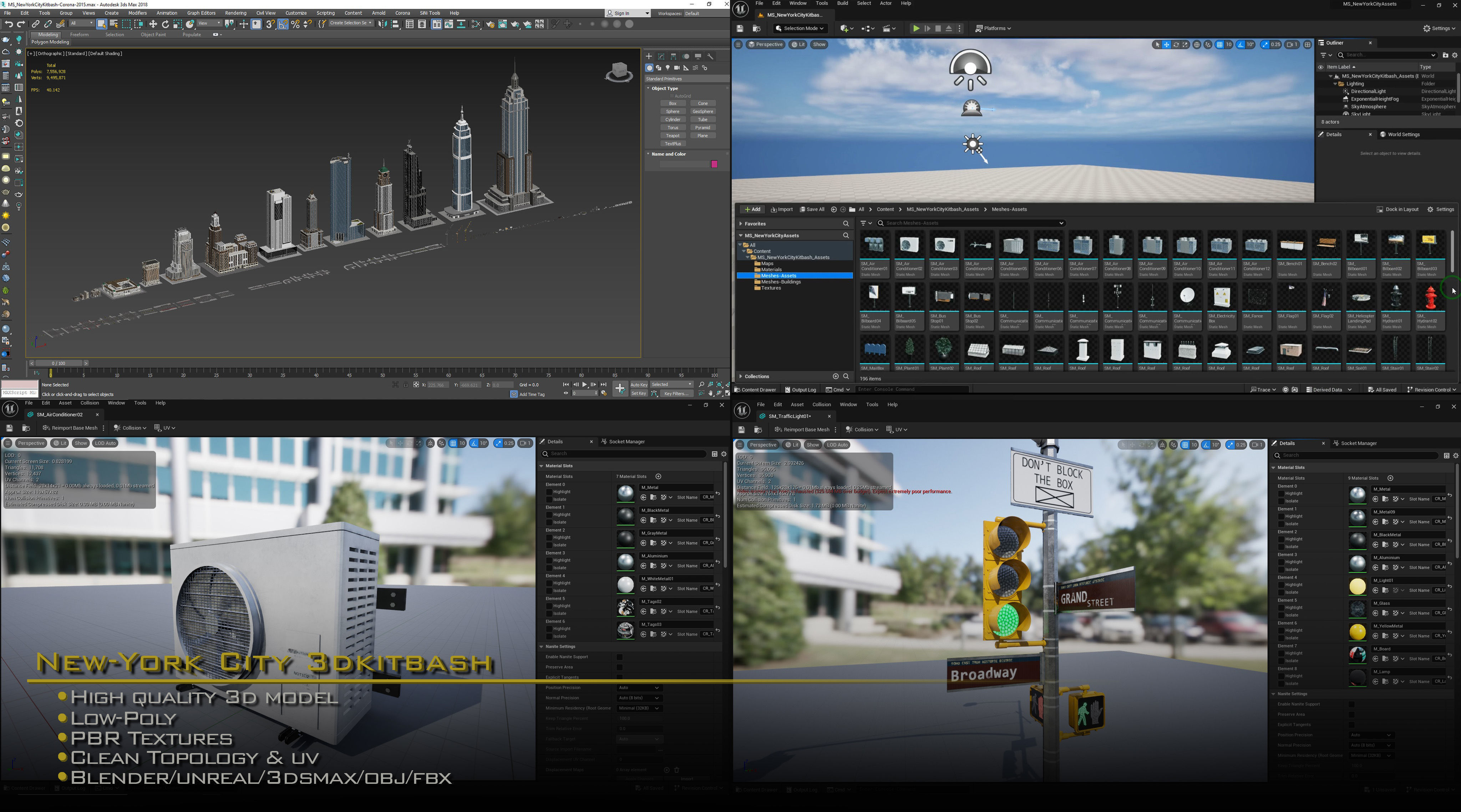Click the viewport menu icon in SM_AirConditioner02 editor

tap(8, 443)
